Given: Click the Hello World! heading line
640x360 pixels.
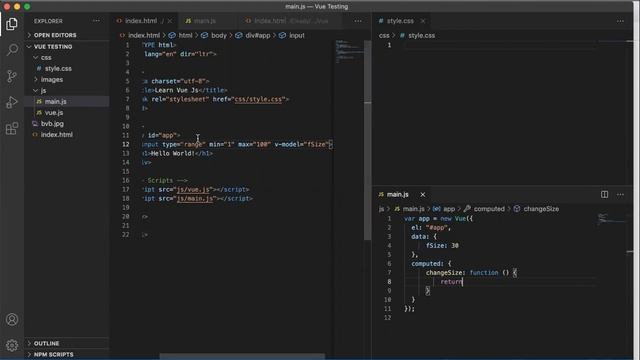Looking at the screenshot, I should [x=178, y=153].
